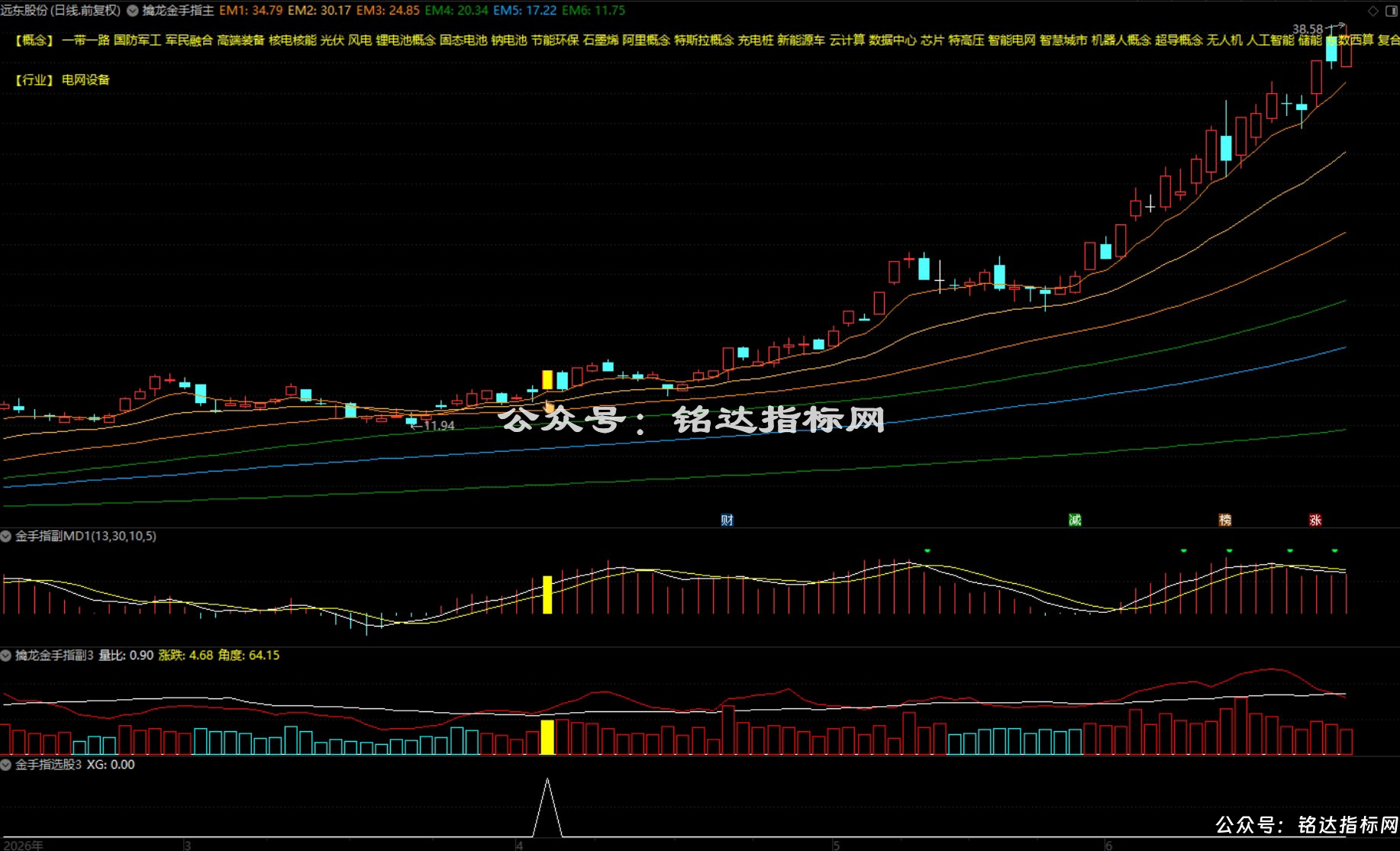Click the green 减 event marker
The width and height of the screenshot is (1400, 851).
point(1075,520)
